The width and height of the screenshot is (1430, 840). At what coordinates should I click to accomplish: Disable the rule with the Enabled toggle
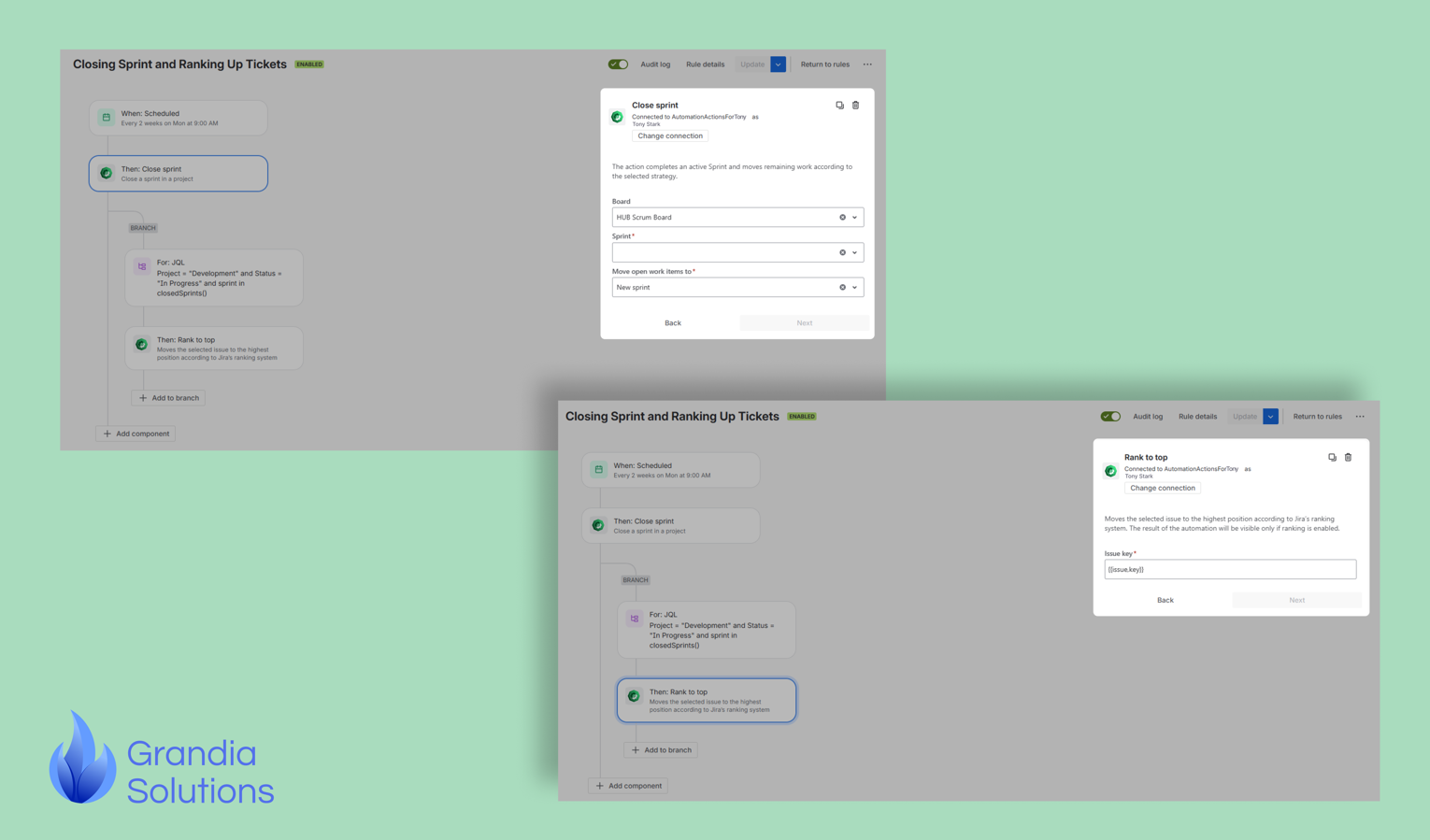618,64
